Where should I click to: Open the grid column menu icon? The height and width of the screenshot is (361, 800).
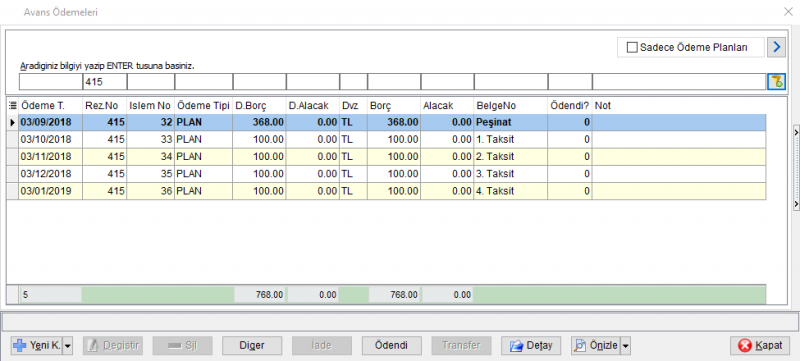[13, 106]
